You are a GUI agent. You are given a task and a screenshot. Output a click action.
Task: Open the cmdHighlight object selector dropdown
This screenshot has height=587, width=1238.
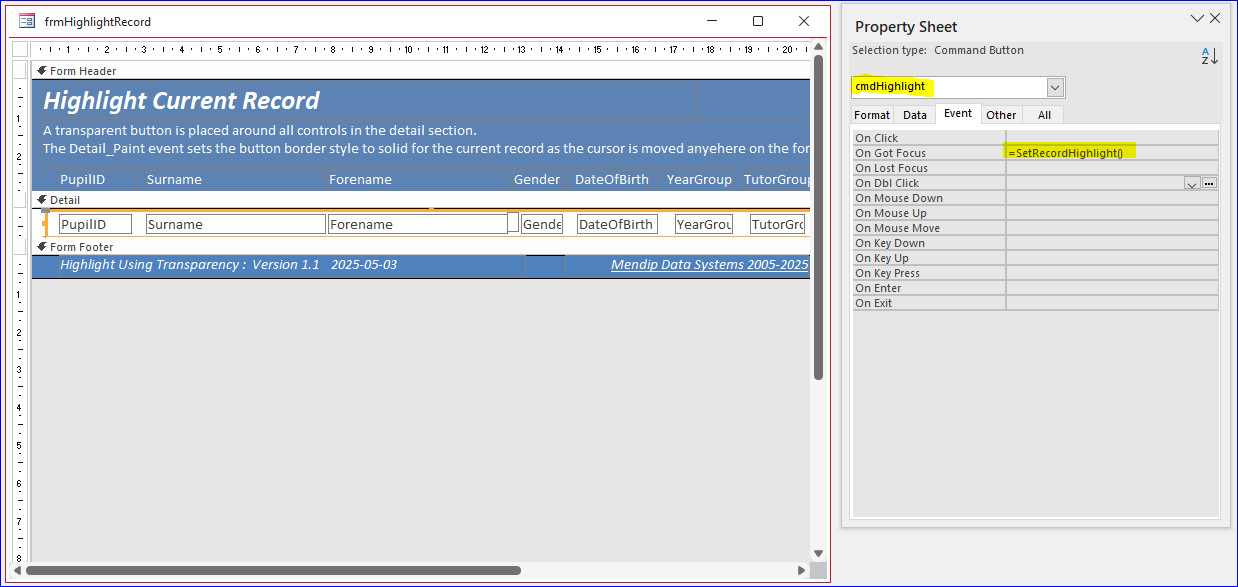(x=1055, y=87)
